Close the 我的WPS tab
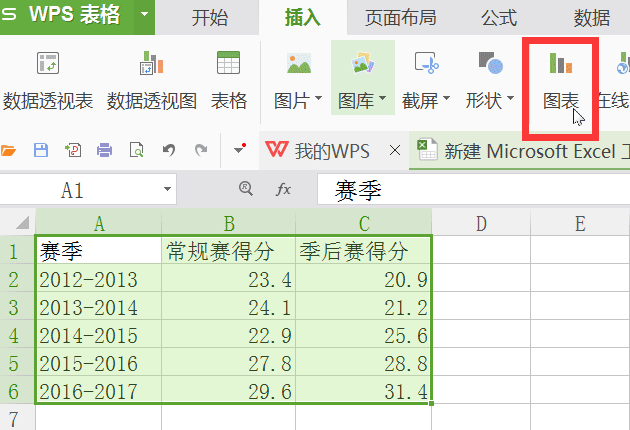Screen dimensions: 630x430 click(395, 151)
